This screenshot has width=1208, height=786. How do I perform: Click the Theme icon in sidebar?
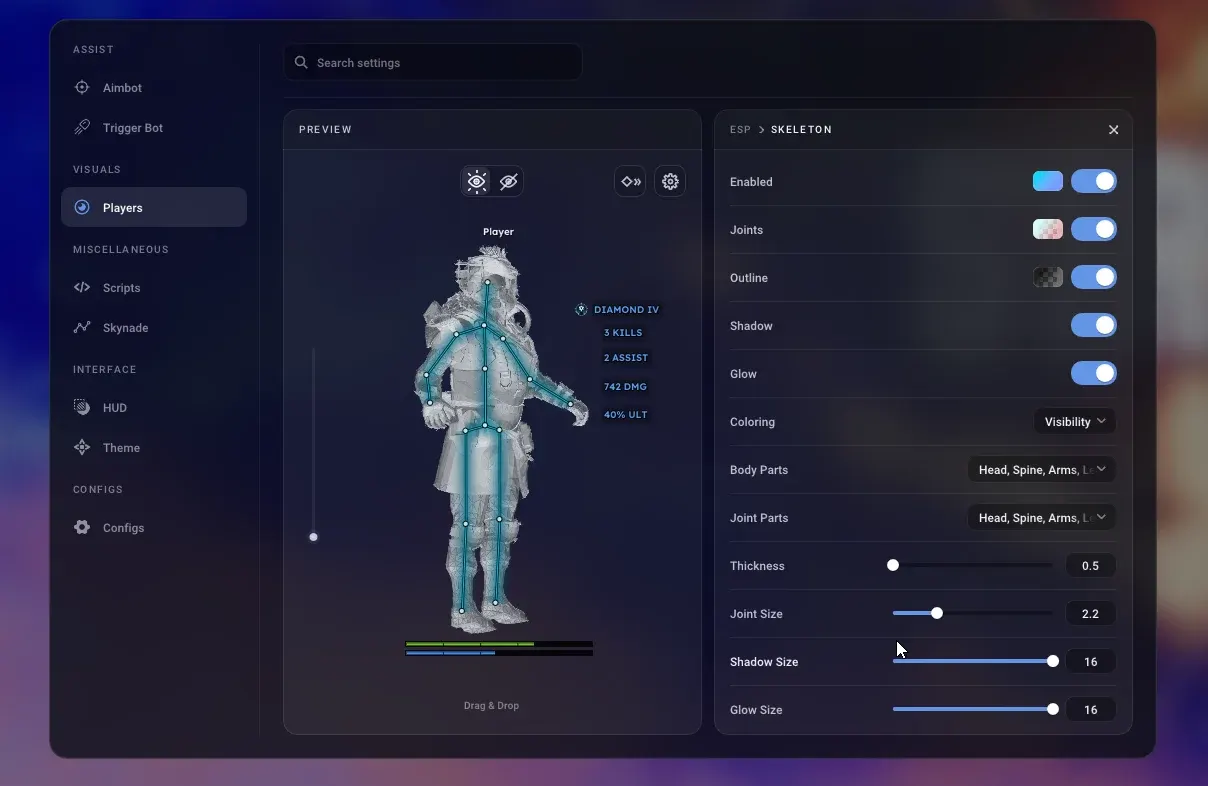click(82, 448)
